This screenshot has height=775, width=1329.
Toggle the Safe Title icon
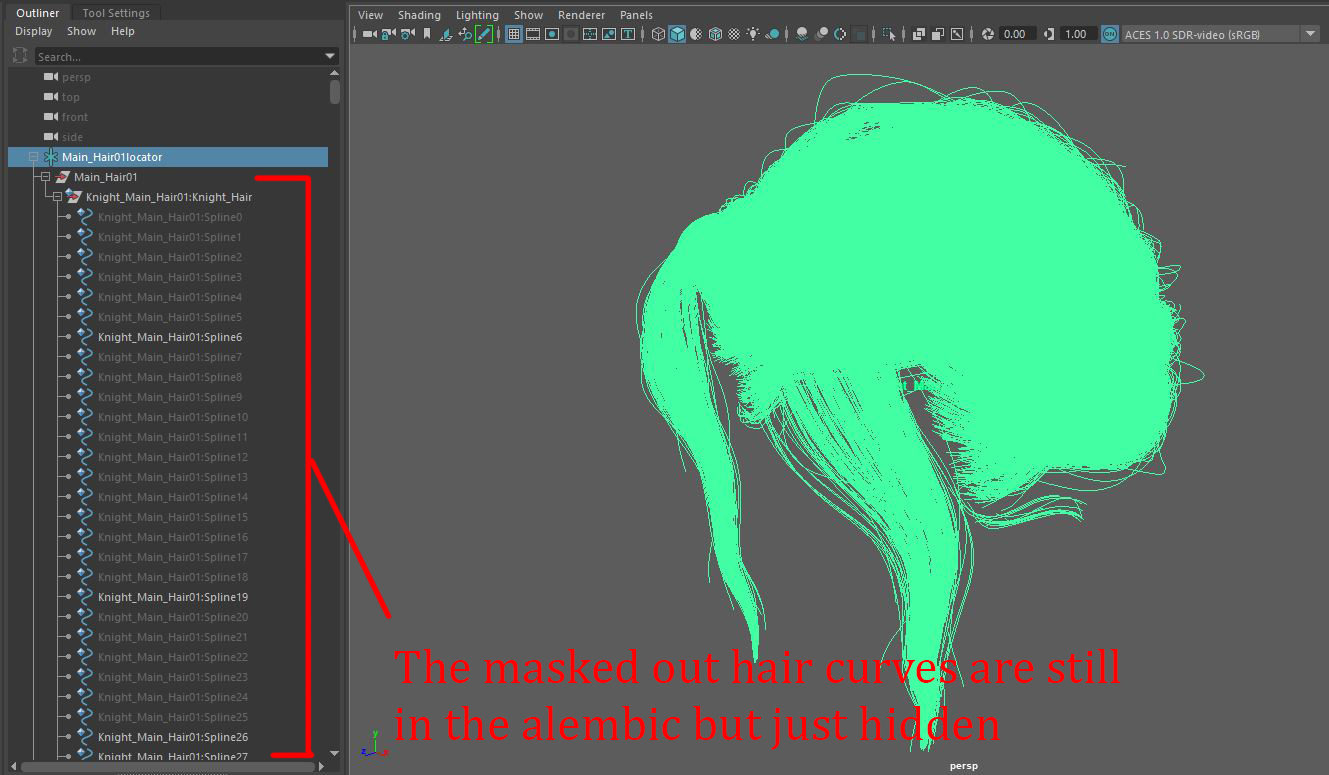point(628,34)
